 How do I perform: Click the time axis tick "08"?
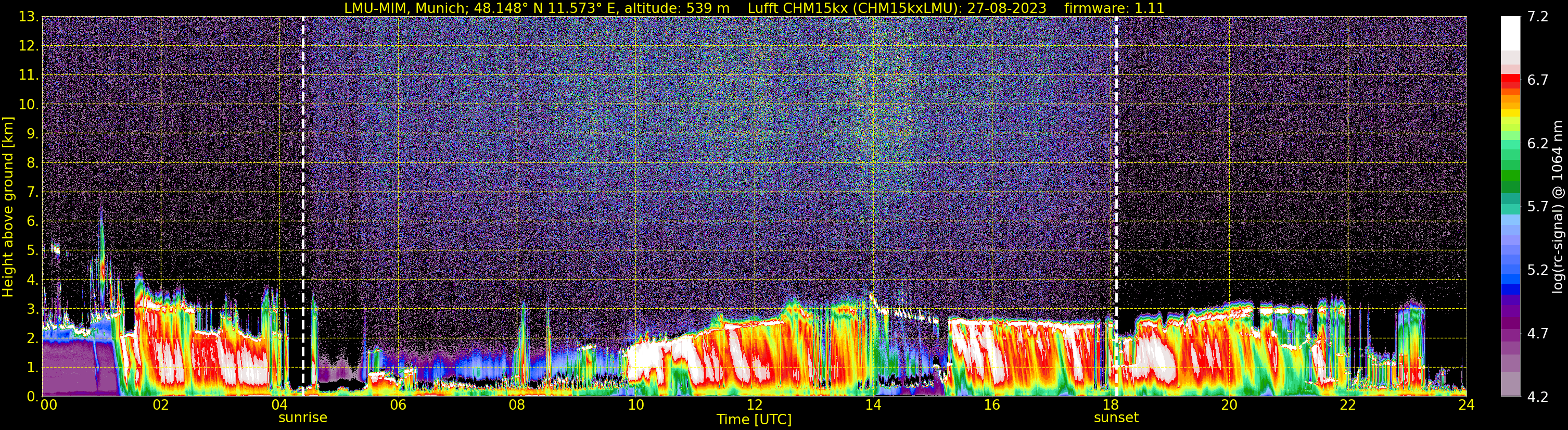point(517,406)
